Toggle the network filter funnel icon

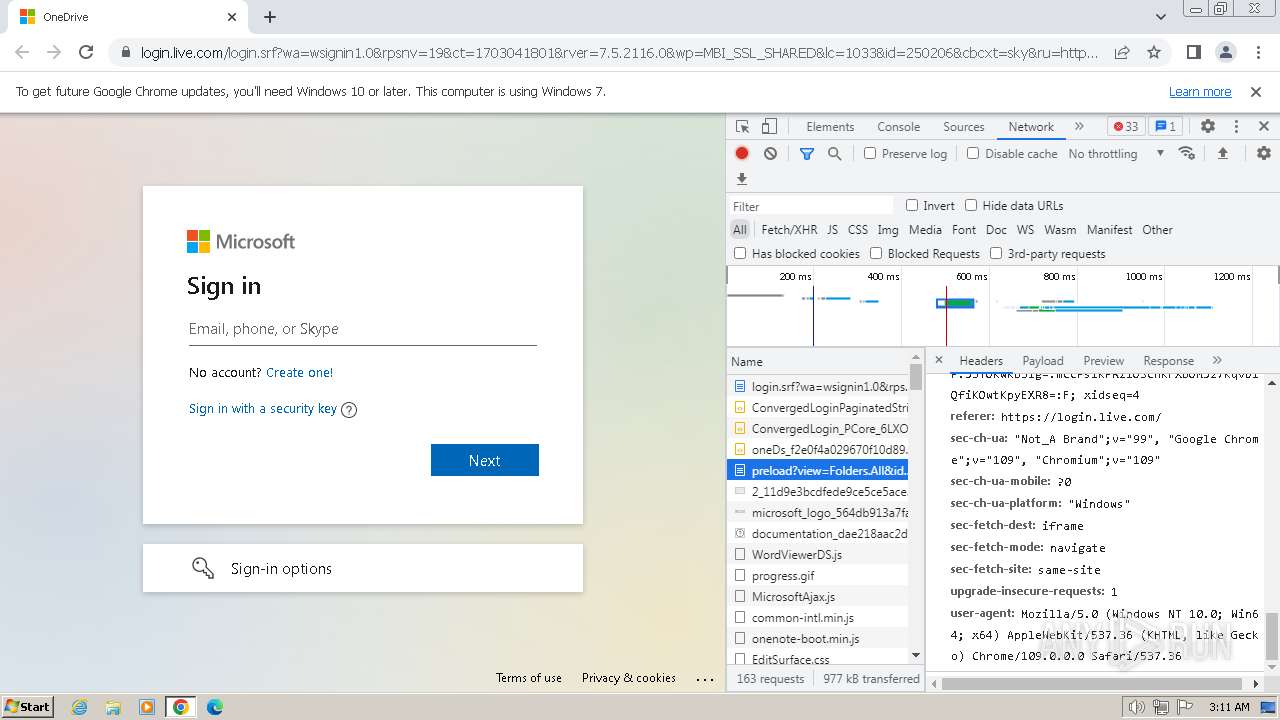tap(807, 153)
